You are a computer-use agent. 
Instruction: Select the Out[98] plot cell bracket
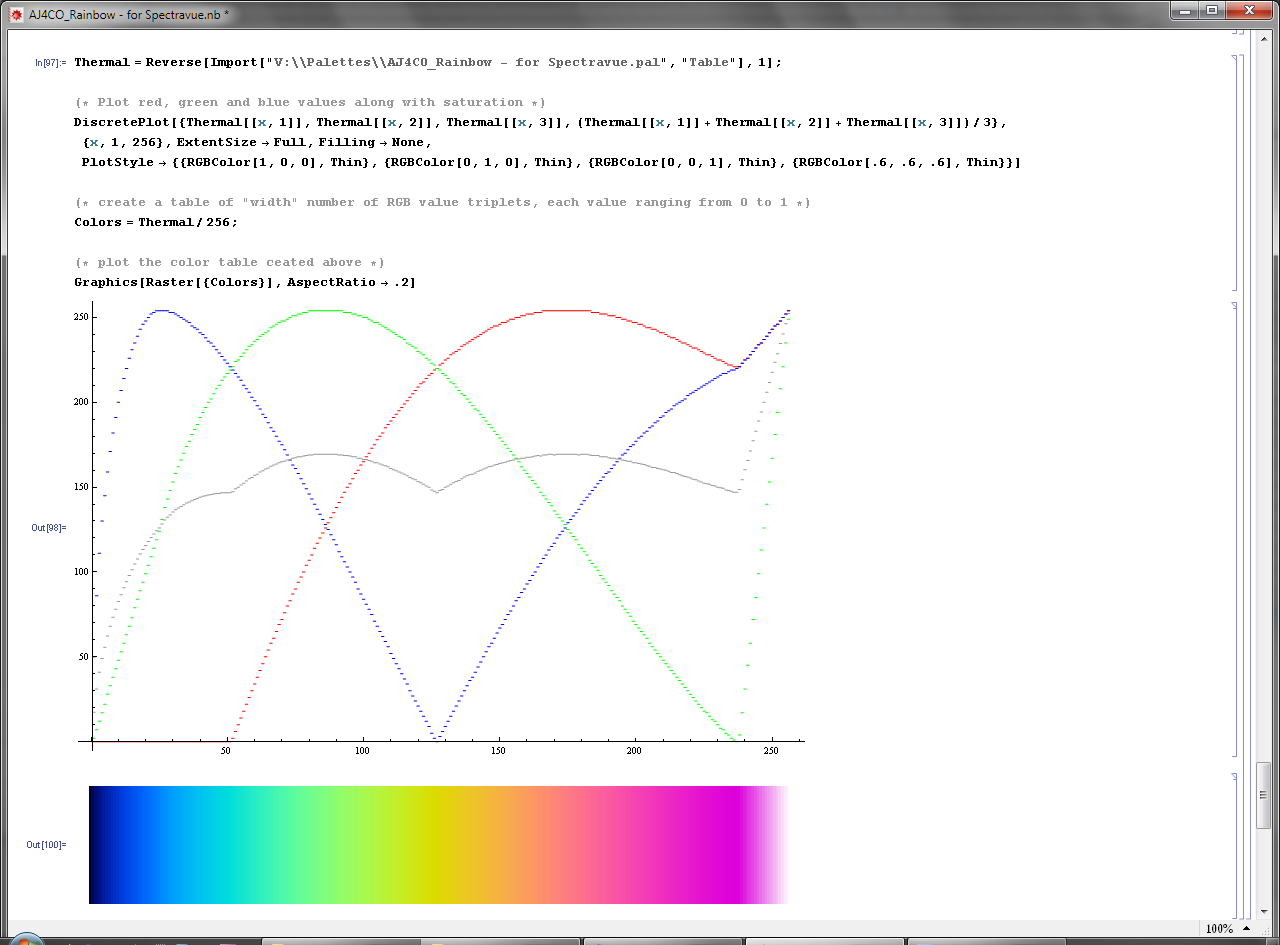coord(1234,528)
